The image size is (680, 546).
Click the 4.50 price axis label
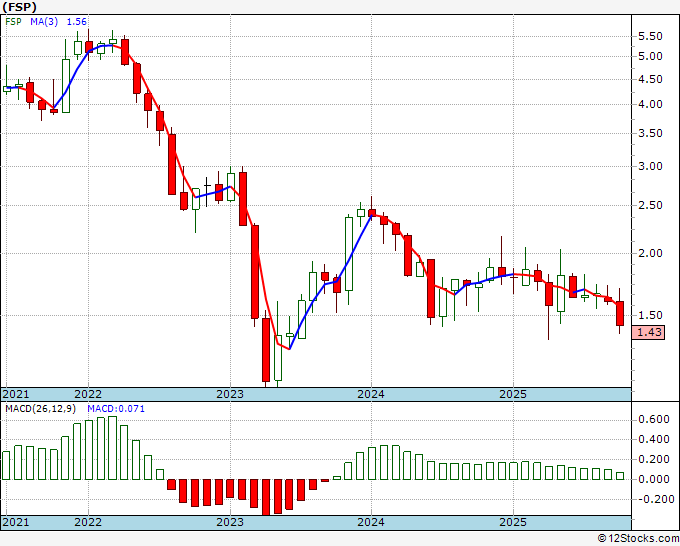(x=650, y=79)
